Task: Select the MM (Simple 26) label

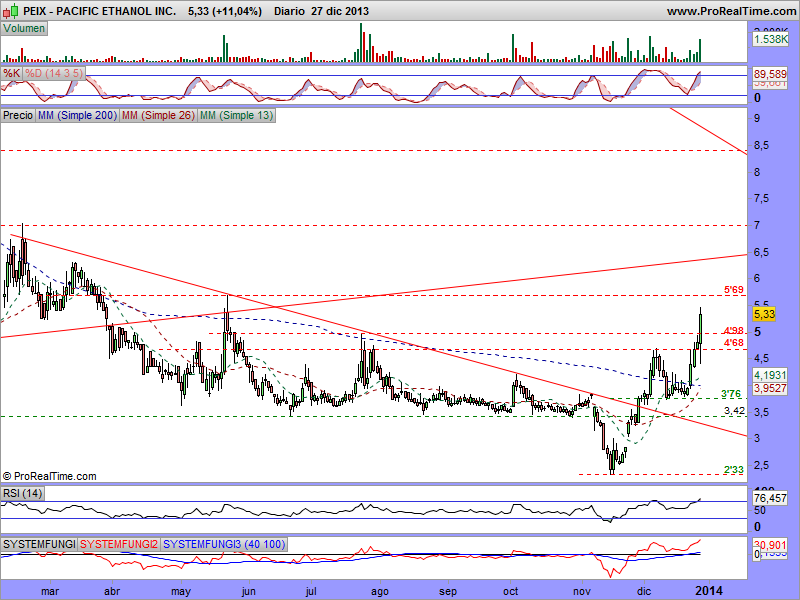Action: pyautogui.click(x=158, y=115)
